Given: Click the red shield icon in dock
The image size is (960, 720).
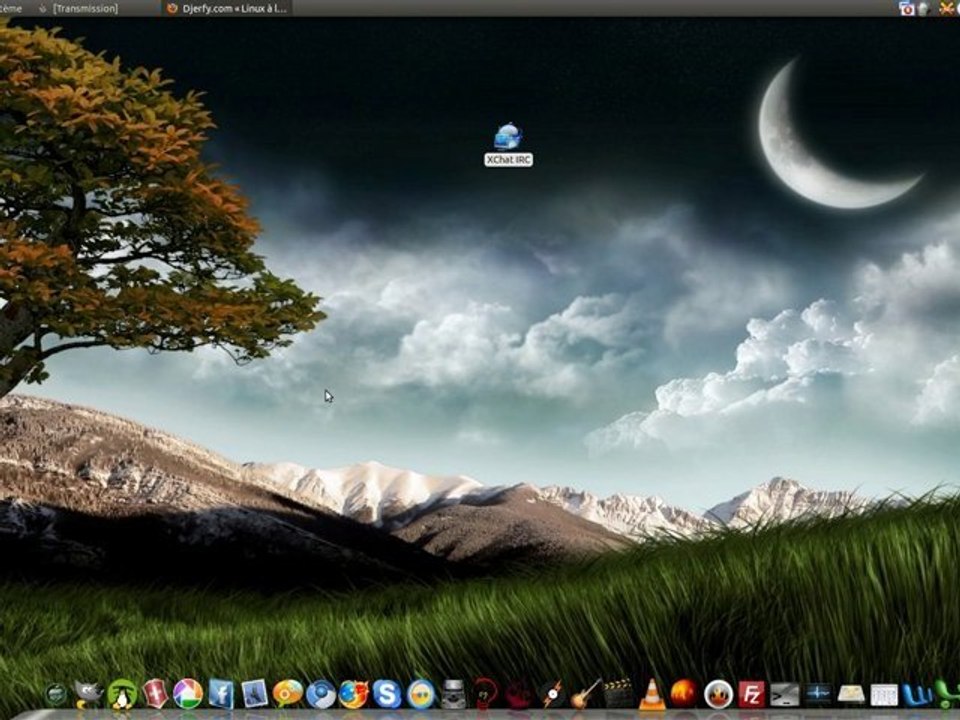Looking at the screenshot, I should pyautogui.click(x=154, y=693).
